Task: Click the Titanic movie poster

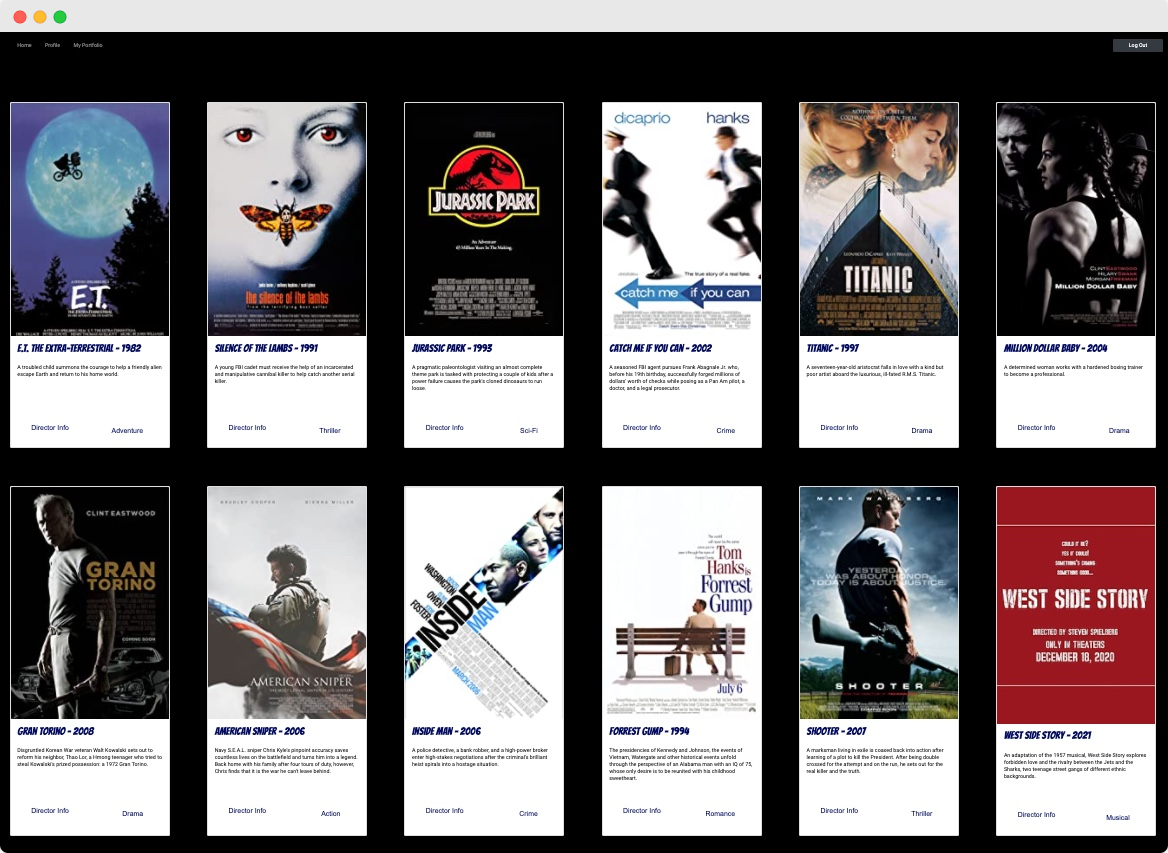Action: coord(879,219)
